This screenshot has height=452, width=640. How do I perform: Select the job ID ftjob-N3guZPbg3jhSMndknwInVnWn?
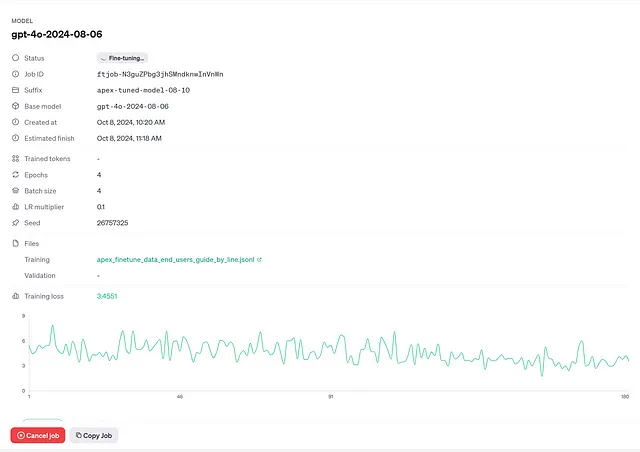[x=160, y=74]
